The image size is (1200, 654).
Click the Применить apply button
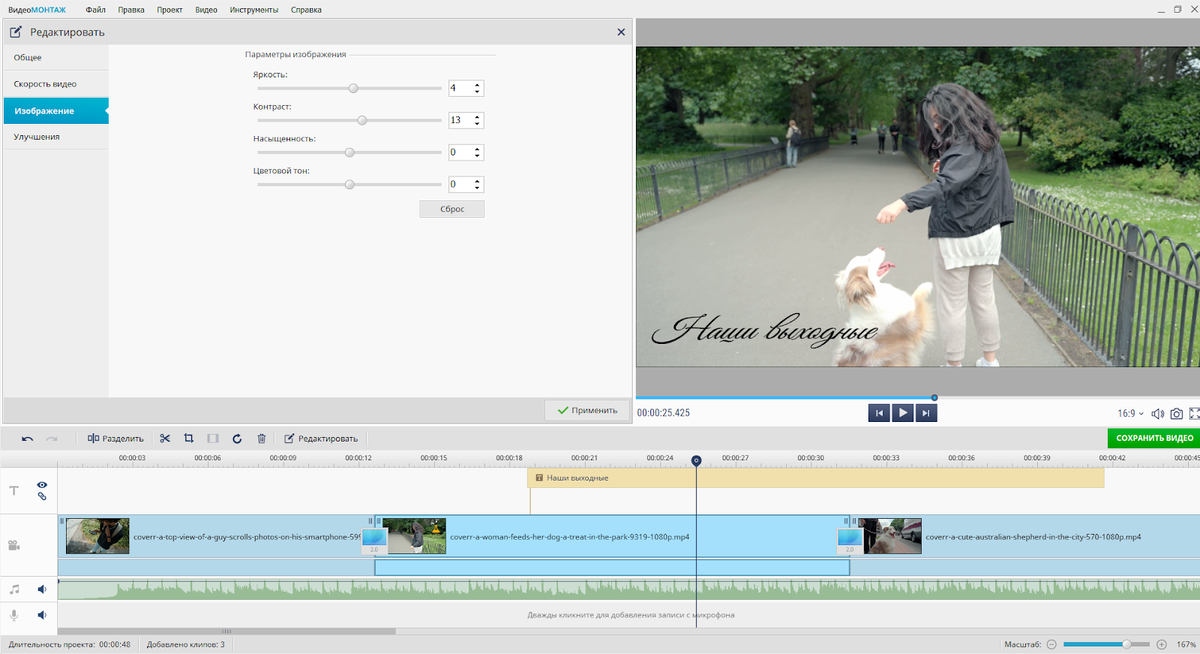coord(587,410)
